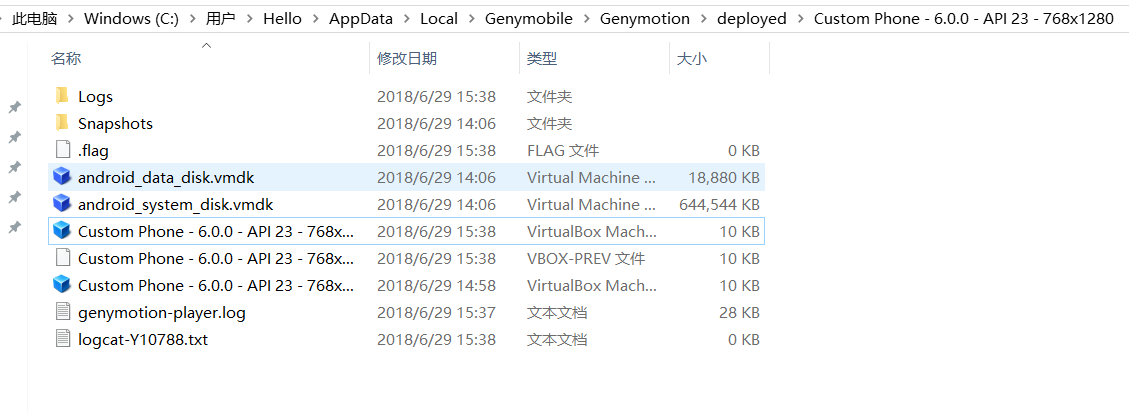Expand the chevron after 用户 in the path

tap(248, 19)
